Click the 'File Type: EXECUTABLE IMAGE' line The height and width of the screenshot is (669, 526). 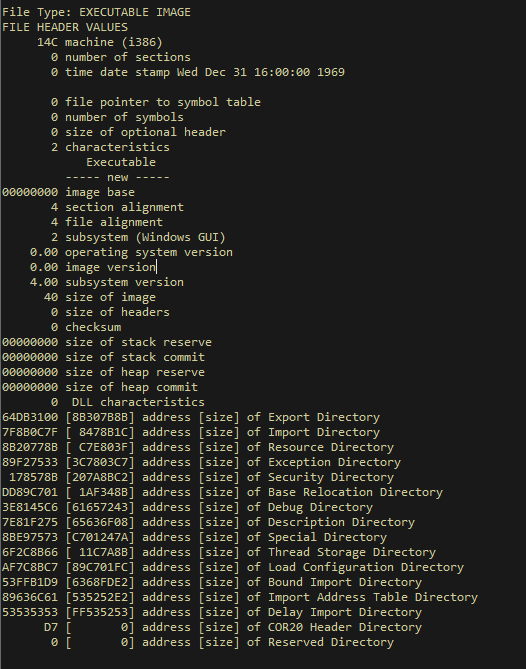[x=96, y=12]
